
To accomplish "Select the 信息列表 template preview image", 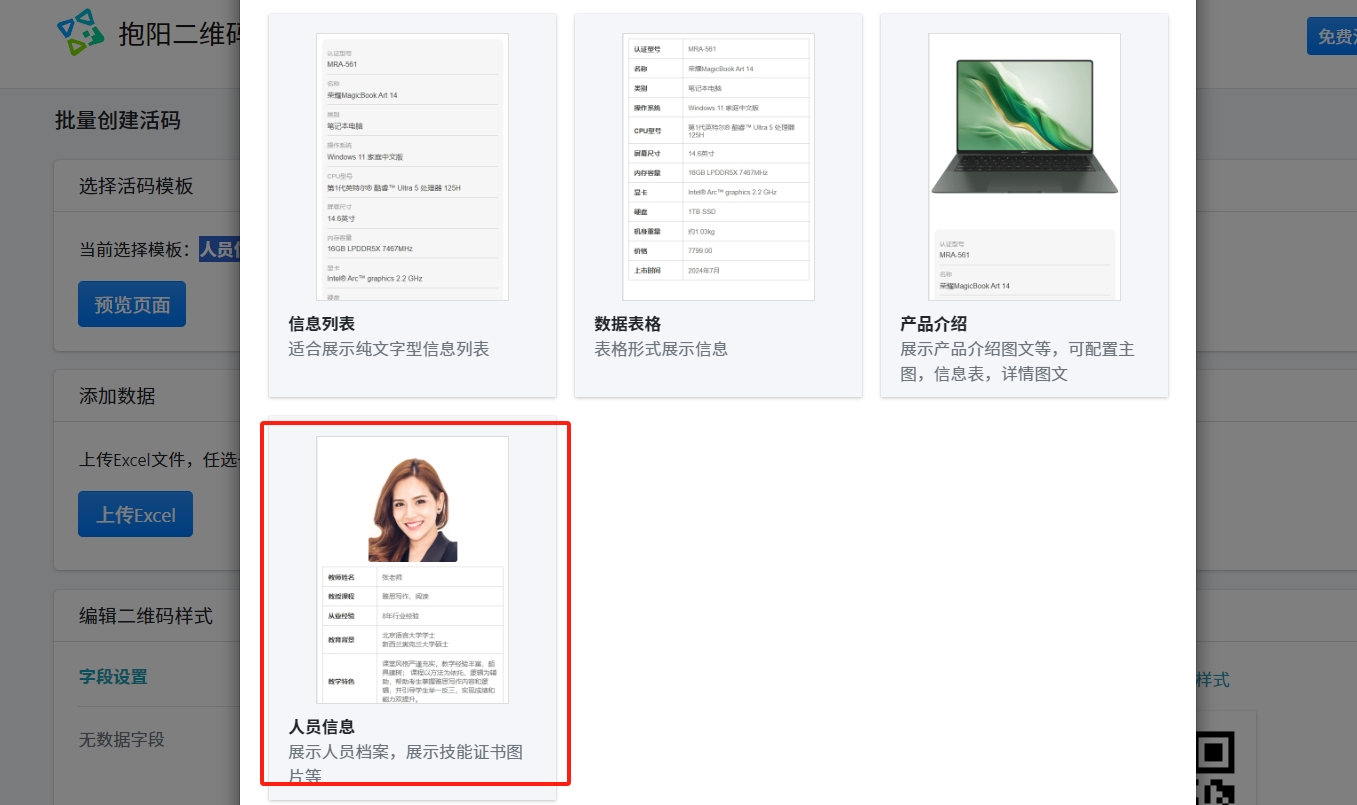I will (x=412, y=166).
